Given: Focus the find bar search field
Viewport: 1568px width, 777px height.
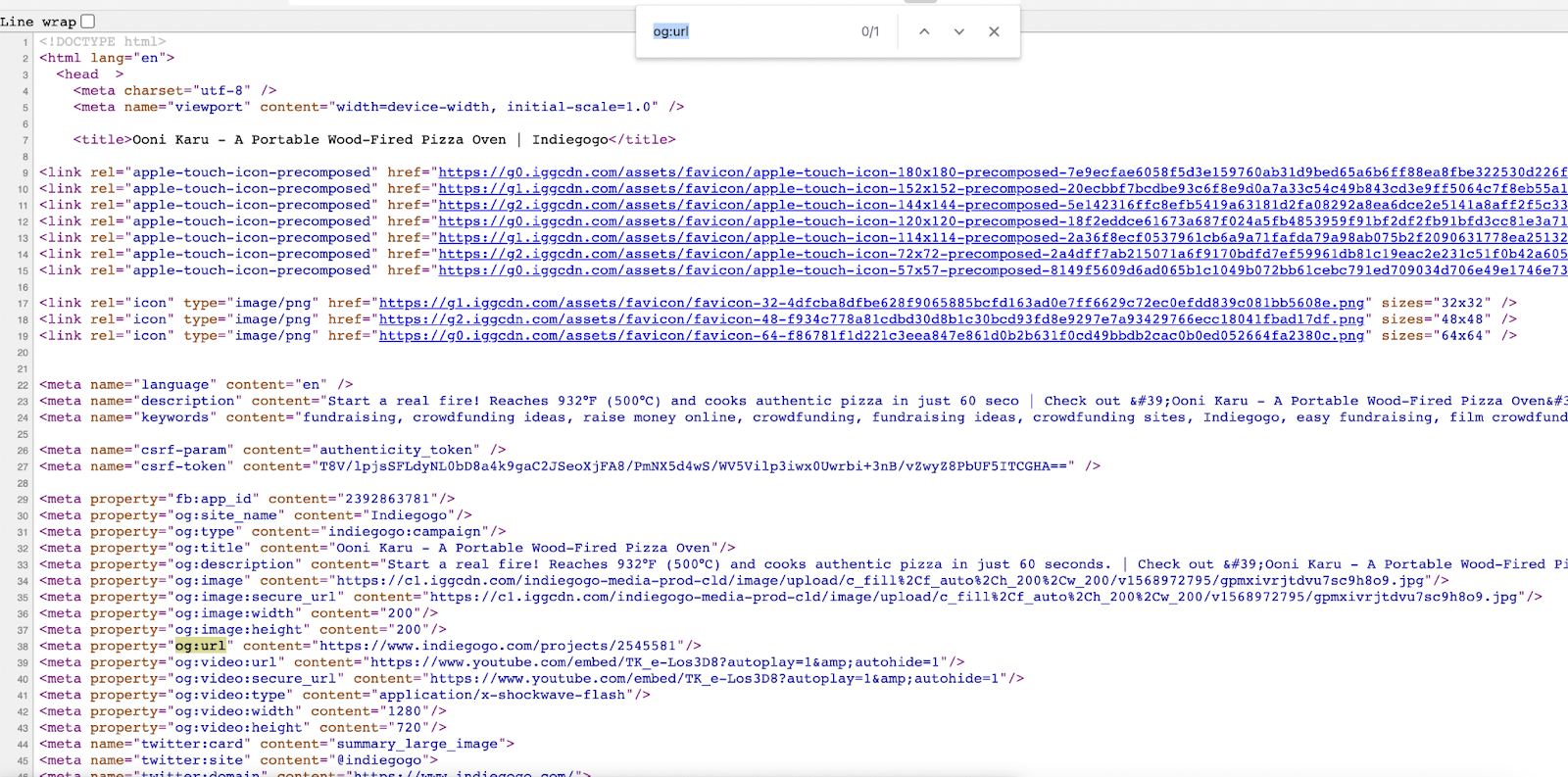Looking at the screenshot, I should tap(750, 31).
